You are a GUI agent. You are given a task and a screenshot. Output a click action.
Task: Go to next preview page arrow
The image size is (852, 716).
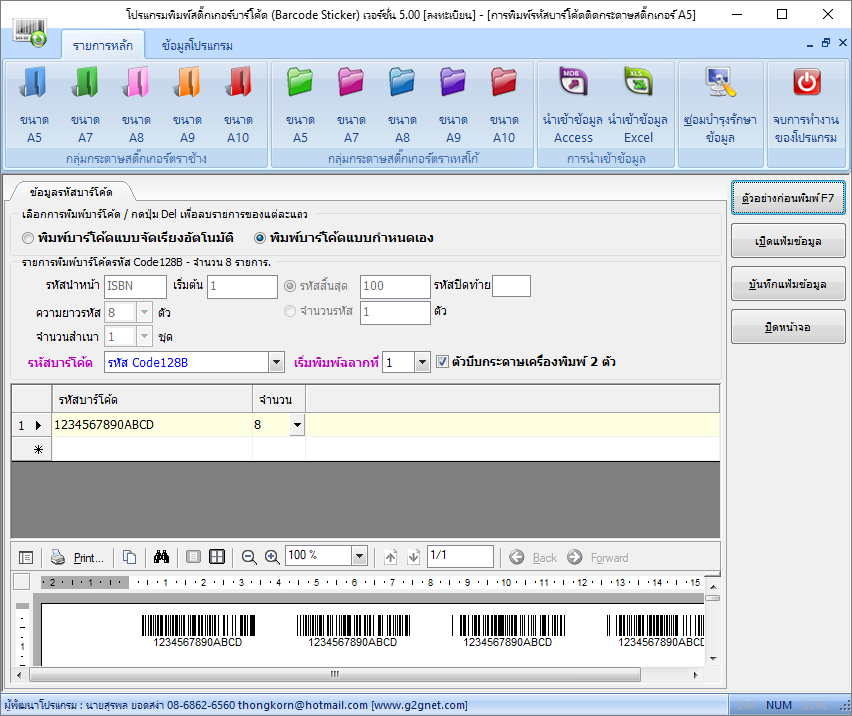tap(414, 557)
